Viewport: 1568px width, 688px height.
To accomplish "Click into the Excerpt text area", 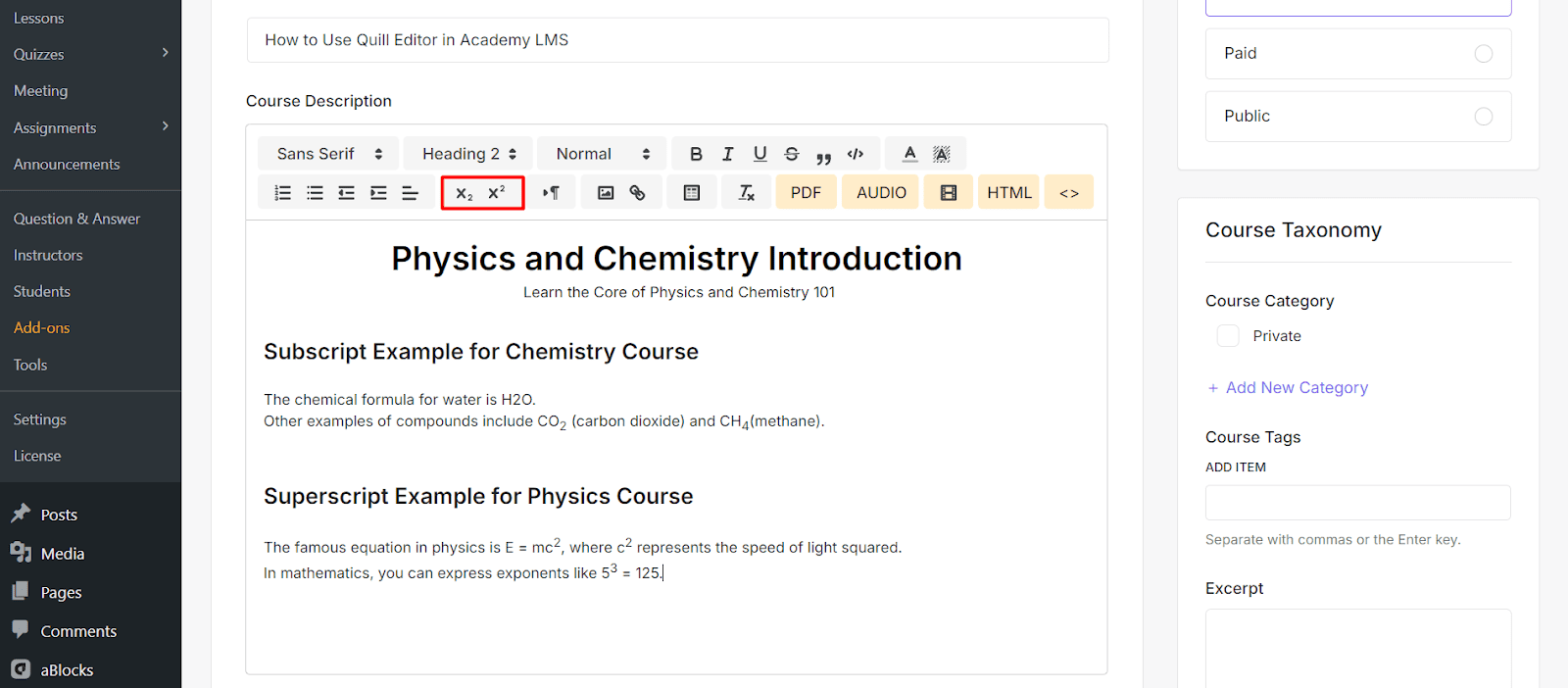I will click(x=1358, y=649).
